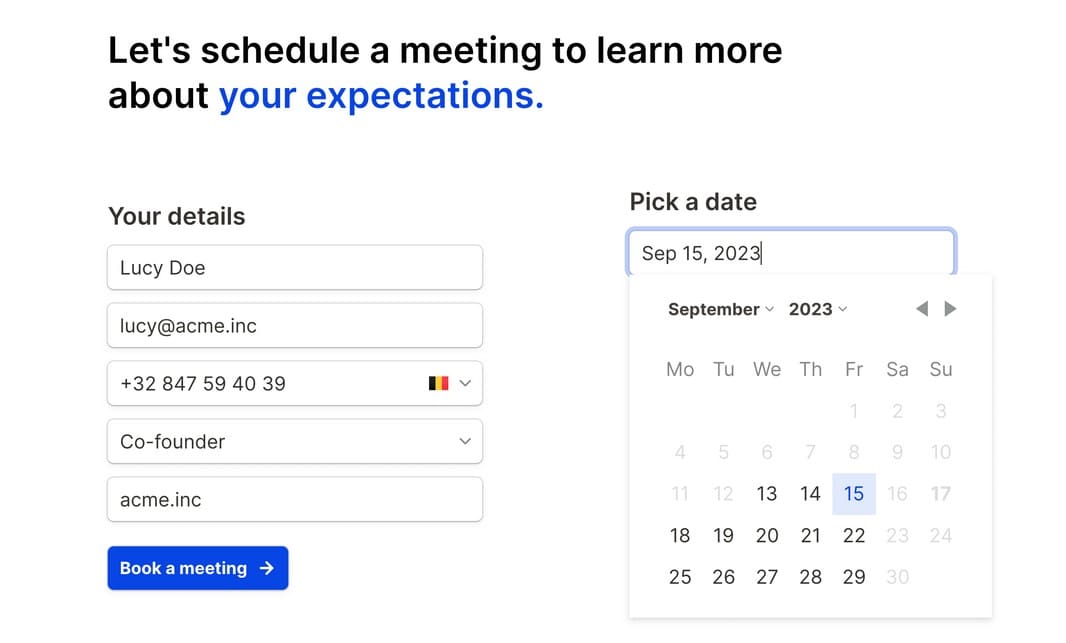Select September 15 in the calendar

pos(854,493)
